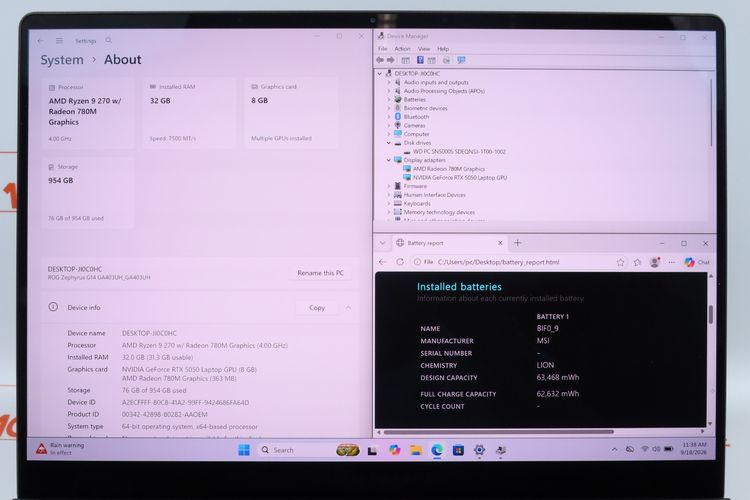Viewport: 750px width, 500px height.
Task: Select the Memory technology devices row
Action: (x=434, y=212)
